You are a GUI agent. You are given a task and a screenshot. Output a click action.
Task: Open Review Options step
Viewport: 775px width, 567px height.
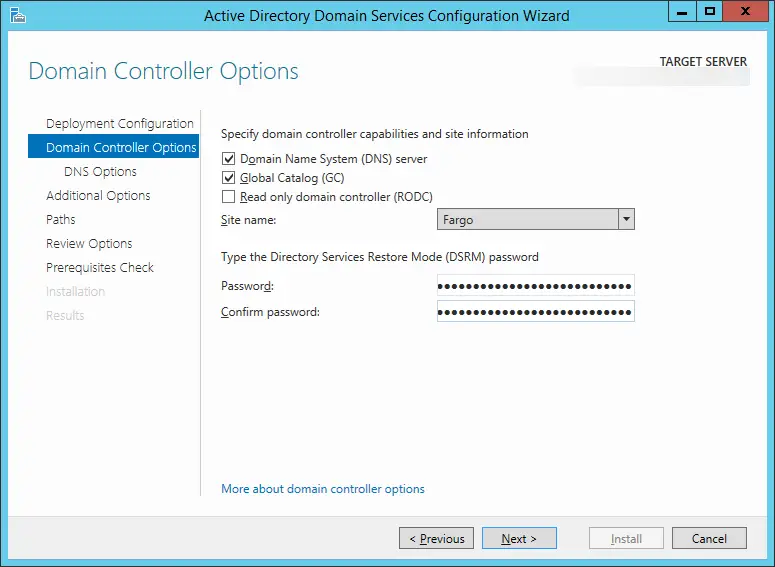[x=89, y=244]
